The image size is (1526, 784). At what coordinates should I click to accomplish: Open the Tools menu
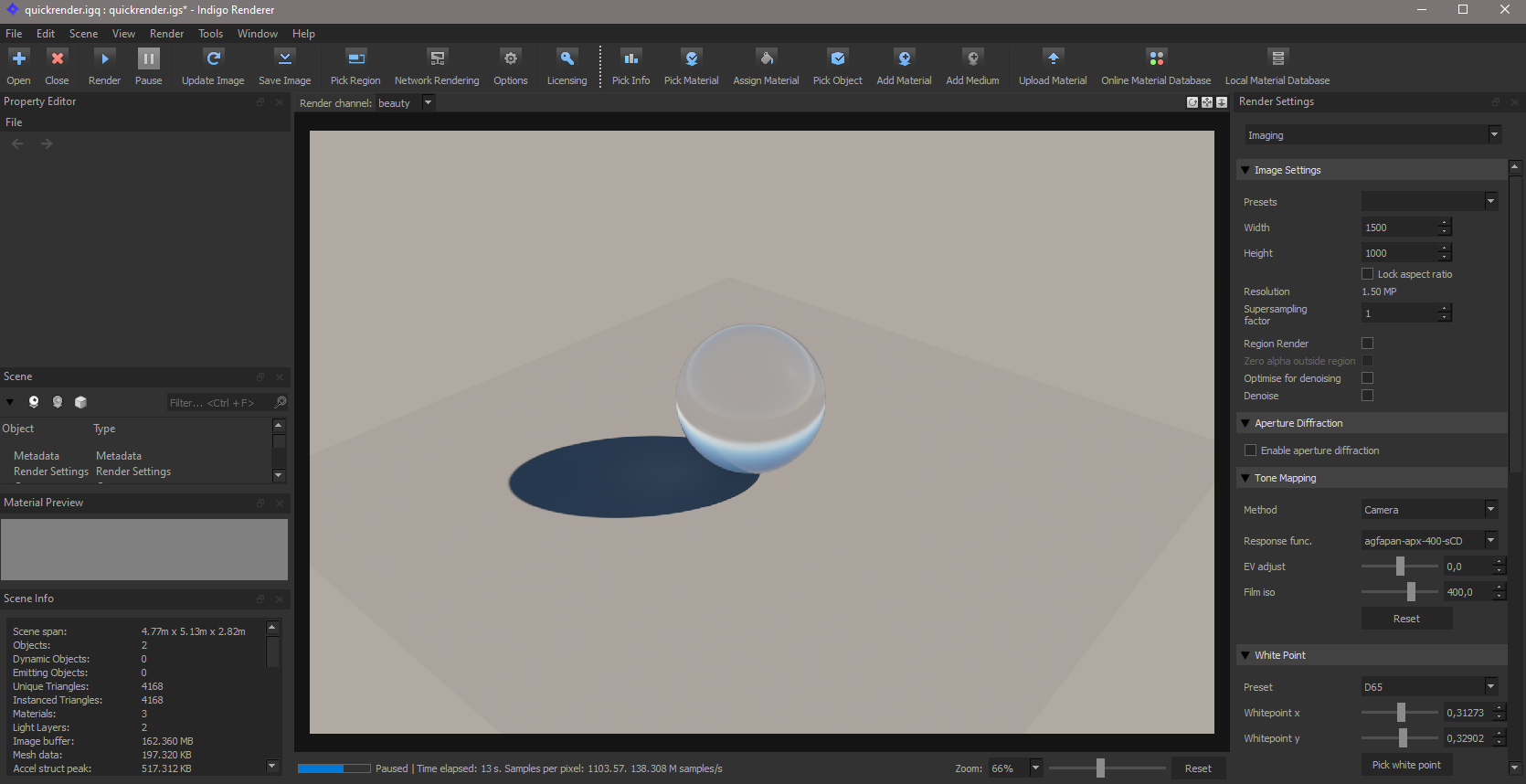coord(210,34)
